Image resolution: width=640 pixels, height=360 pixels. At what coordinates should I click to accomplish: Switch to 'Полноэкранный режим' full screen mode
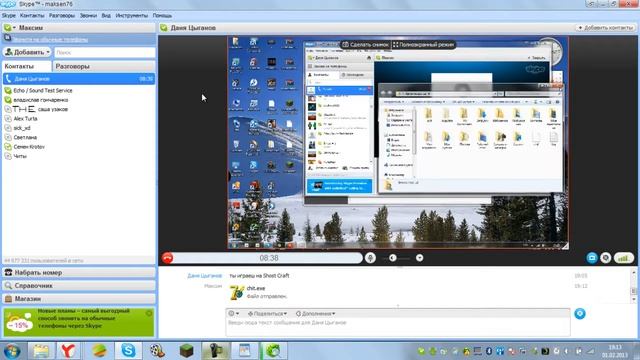(423, 44)
